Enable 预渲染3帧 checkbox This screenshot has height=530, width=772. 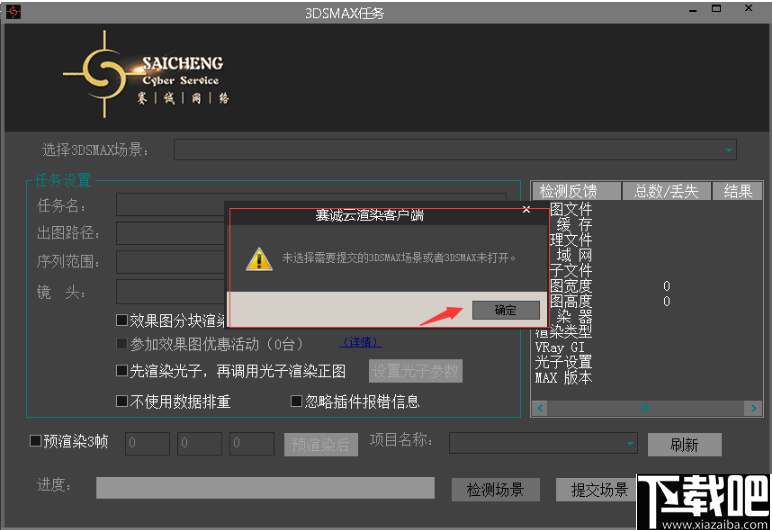pyautogui.click(x=35, y=441)
